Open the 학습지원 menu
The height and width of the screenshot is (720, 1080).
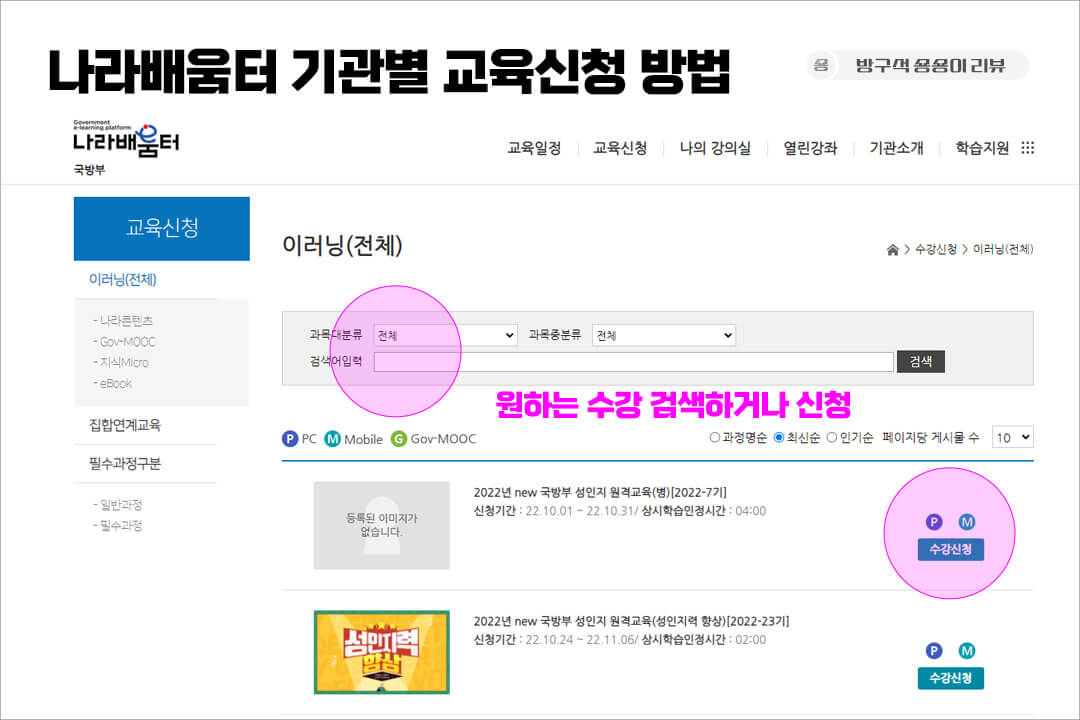982,148
